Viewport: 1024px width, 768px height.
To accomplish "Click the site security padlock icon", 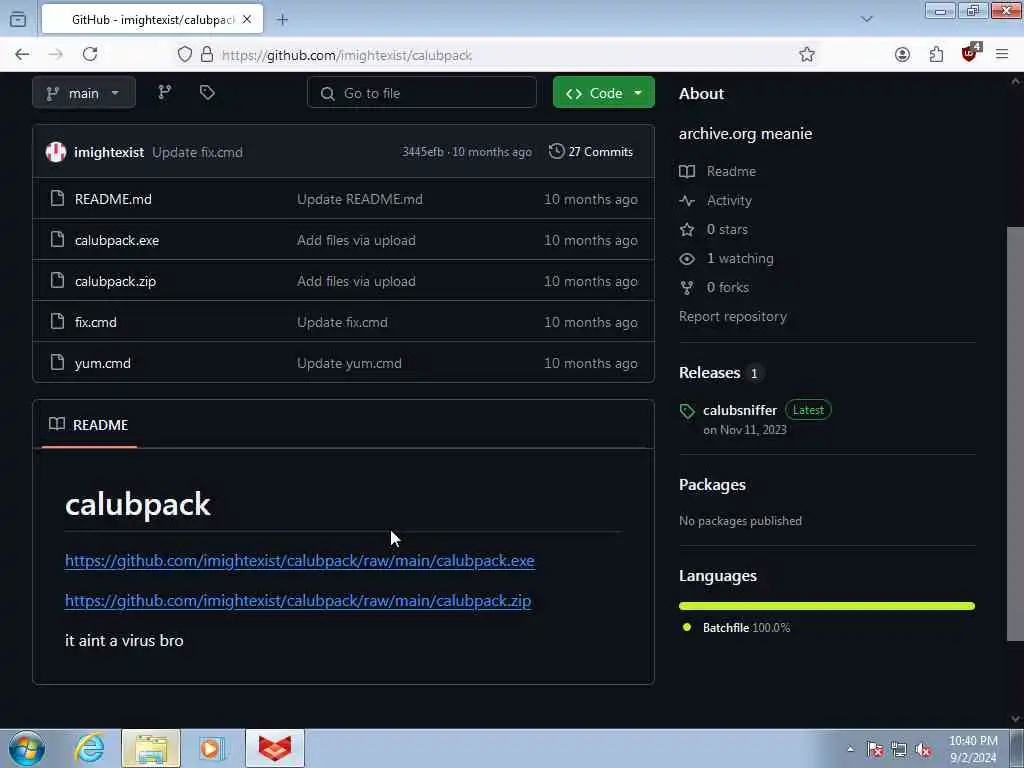I will (207, 55).
